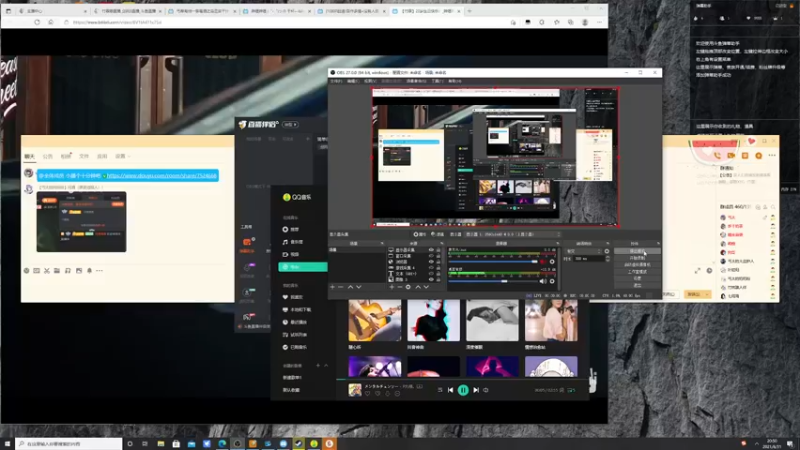Select screenshot scissors tool in QQ chat
This screenshot has height=450, width=800.
[46, 270]
